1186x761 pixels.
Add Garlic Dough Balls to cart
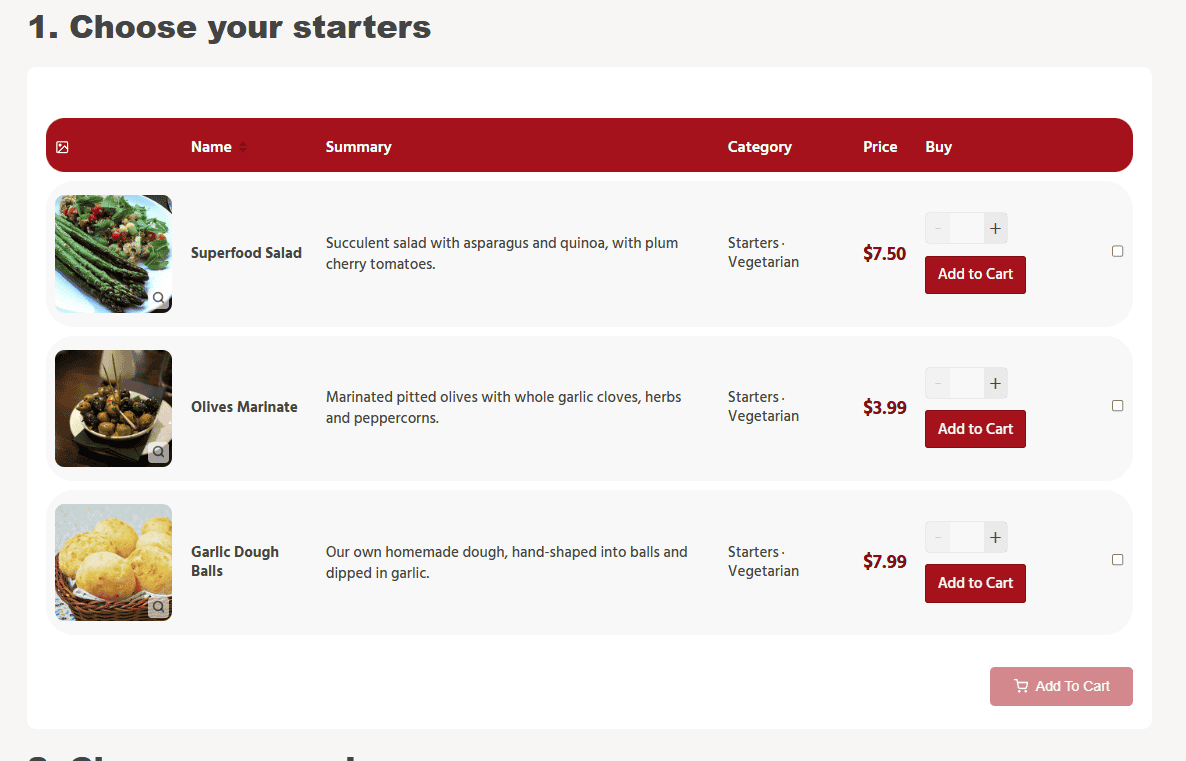tap(975, 583)
